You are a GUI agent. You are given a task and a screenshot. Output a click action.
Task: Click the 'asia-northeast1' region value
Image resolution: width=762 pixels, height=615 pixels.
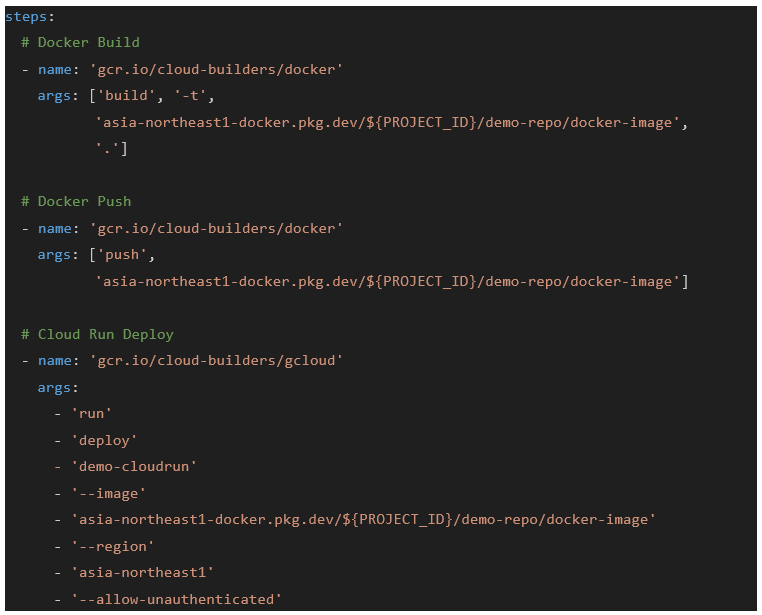(142, 573)
